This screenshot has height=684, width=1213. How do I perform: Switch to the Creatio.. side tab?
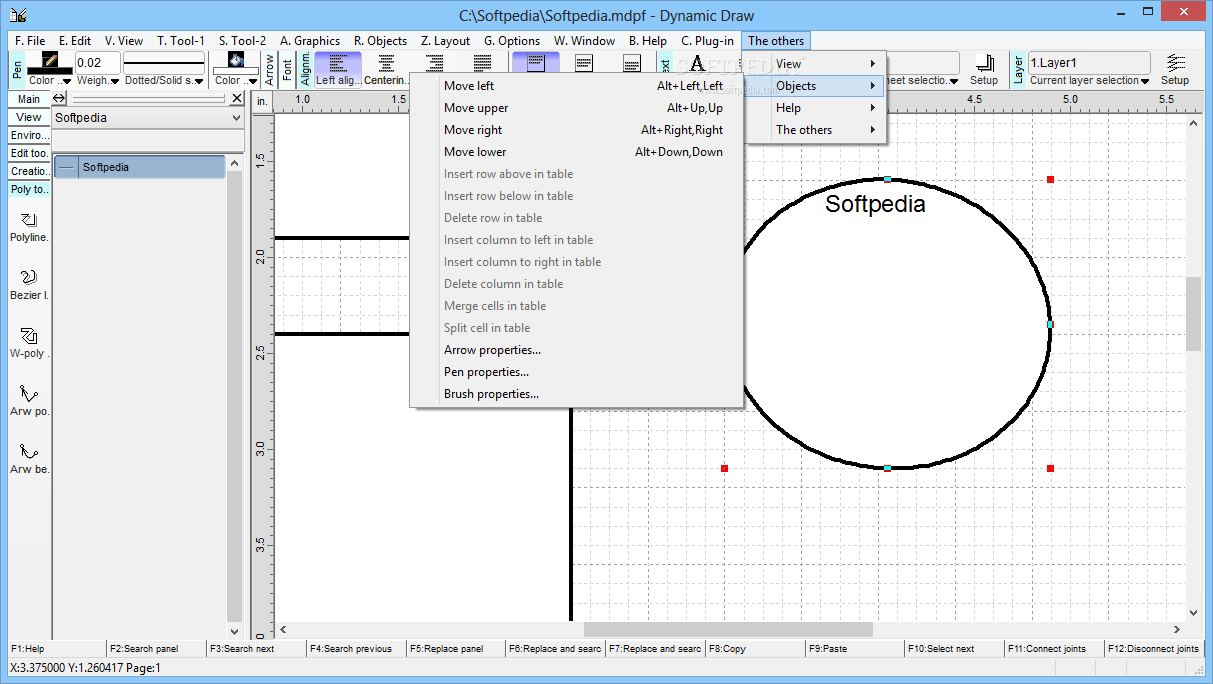tap(29, 171)
